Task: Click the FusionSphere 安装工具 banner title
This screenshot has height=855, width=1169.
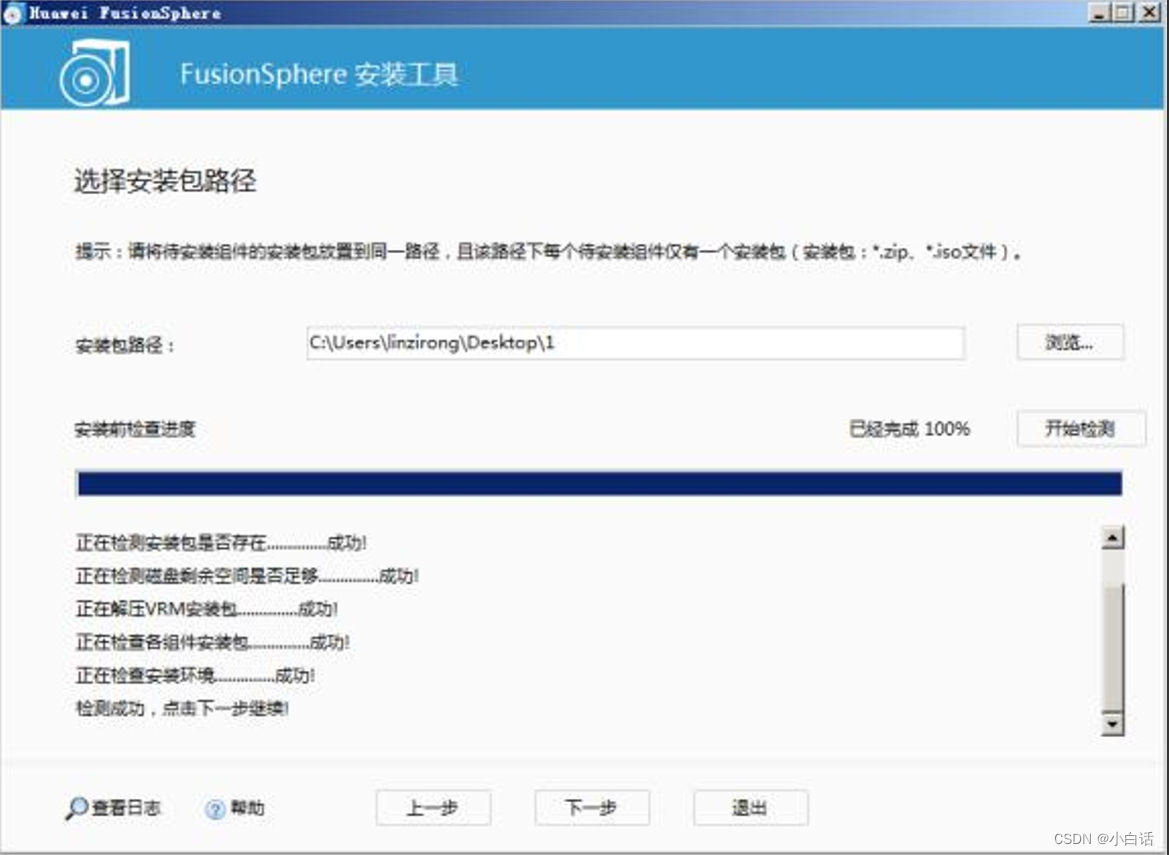Action: click(319, 75)
